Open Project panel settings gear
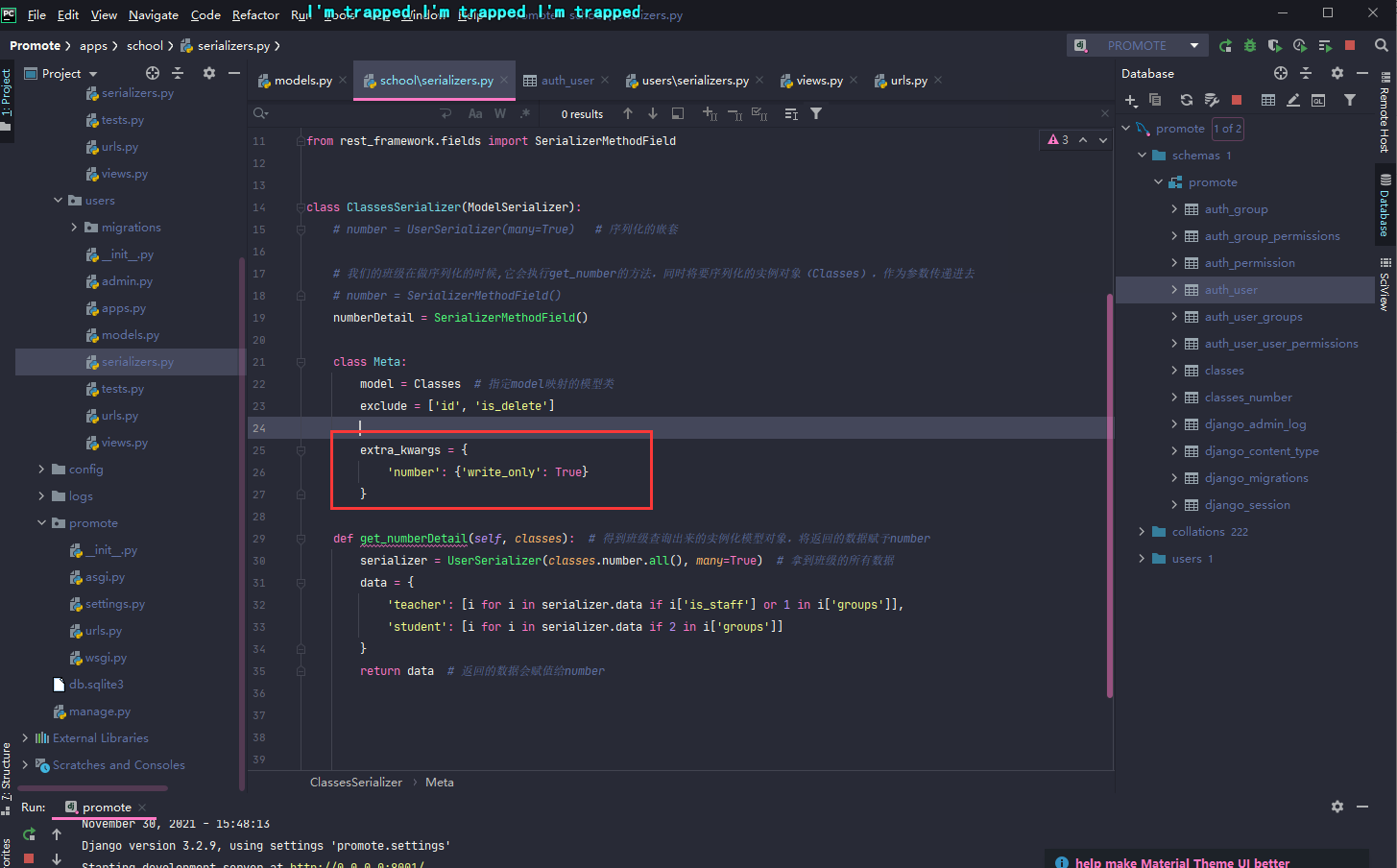The height and width of the screenshot is (868, 1397). point(209,73)
